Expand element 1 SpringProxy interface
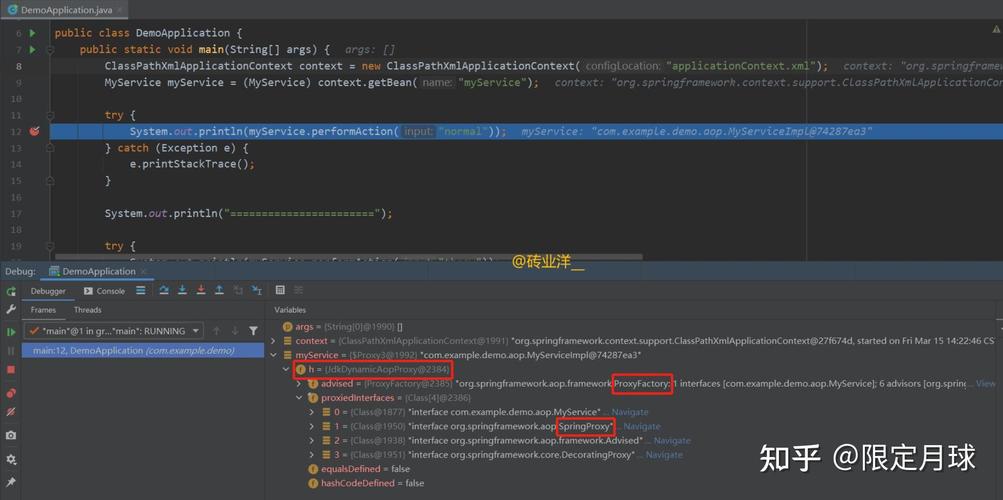 click(312, 426)
